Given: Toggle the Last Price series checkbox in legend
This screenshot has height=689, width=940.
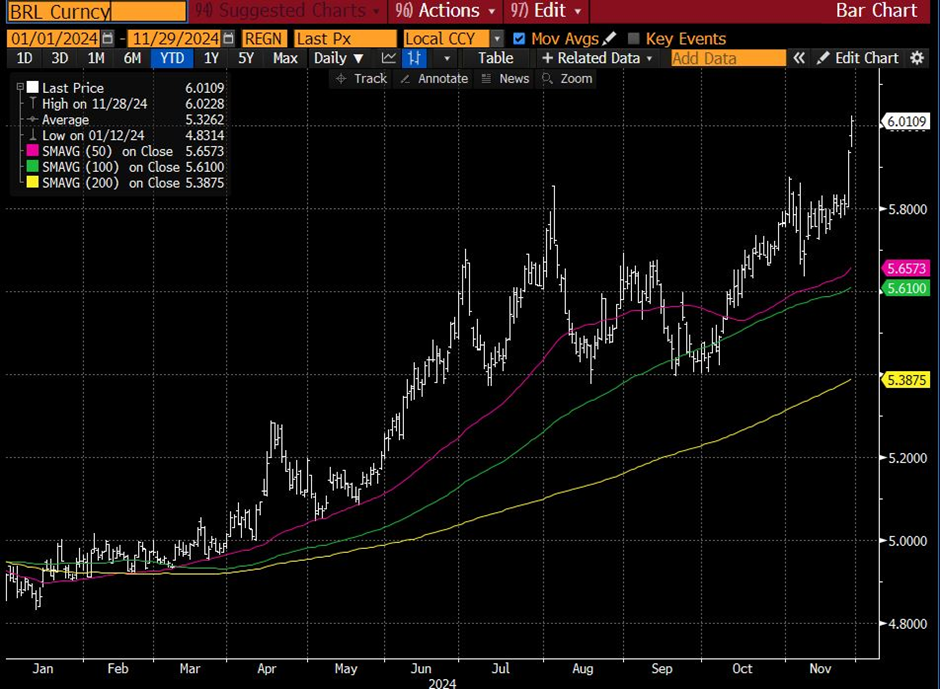Looking at the screenshot, I should pyautogui.click(x=32, y=88).
